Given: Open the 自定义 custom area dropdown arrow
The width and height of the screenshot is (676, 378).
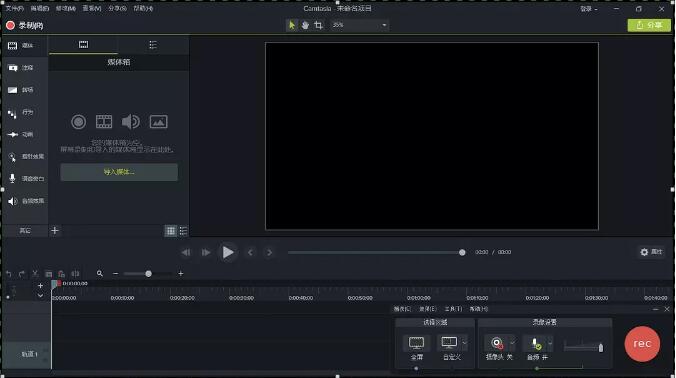Looking at the screenshot, I should pyautogui.click(x=464, y=344).
